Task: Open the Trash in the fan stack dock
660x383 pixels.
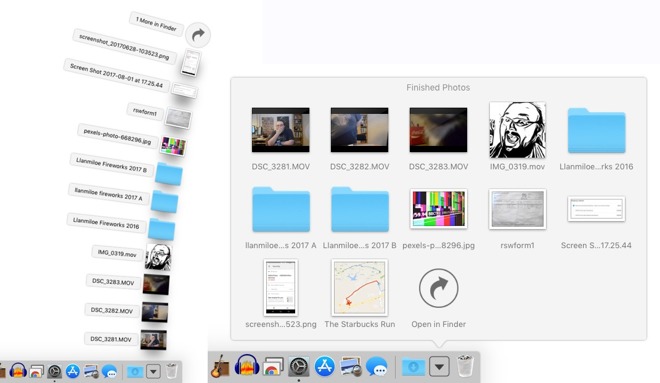Action: point(171,371)
